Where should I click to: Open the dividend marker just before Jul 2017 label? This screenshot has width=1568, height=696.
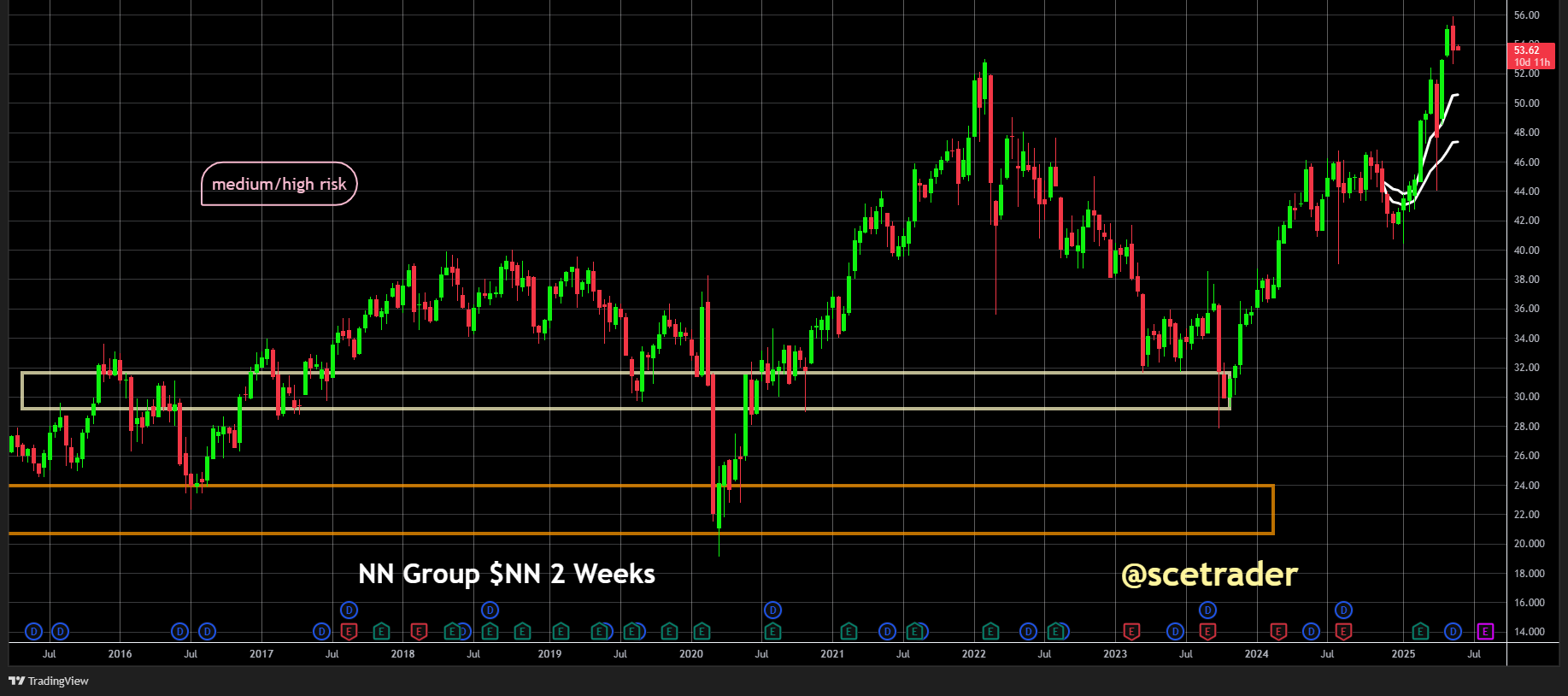(321, 632)
